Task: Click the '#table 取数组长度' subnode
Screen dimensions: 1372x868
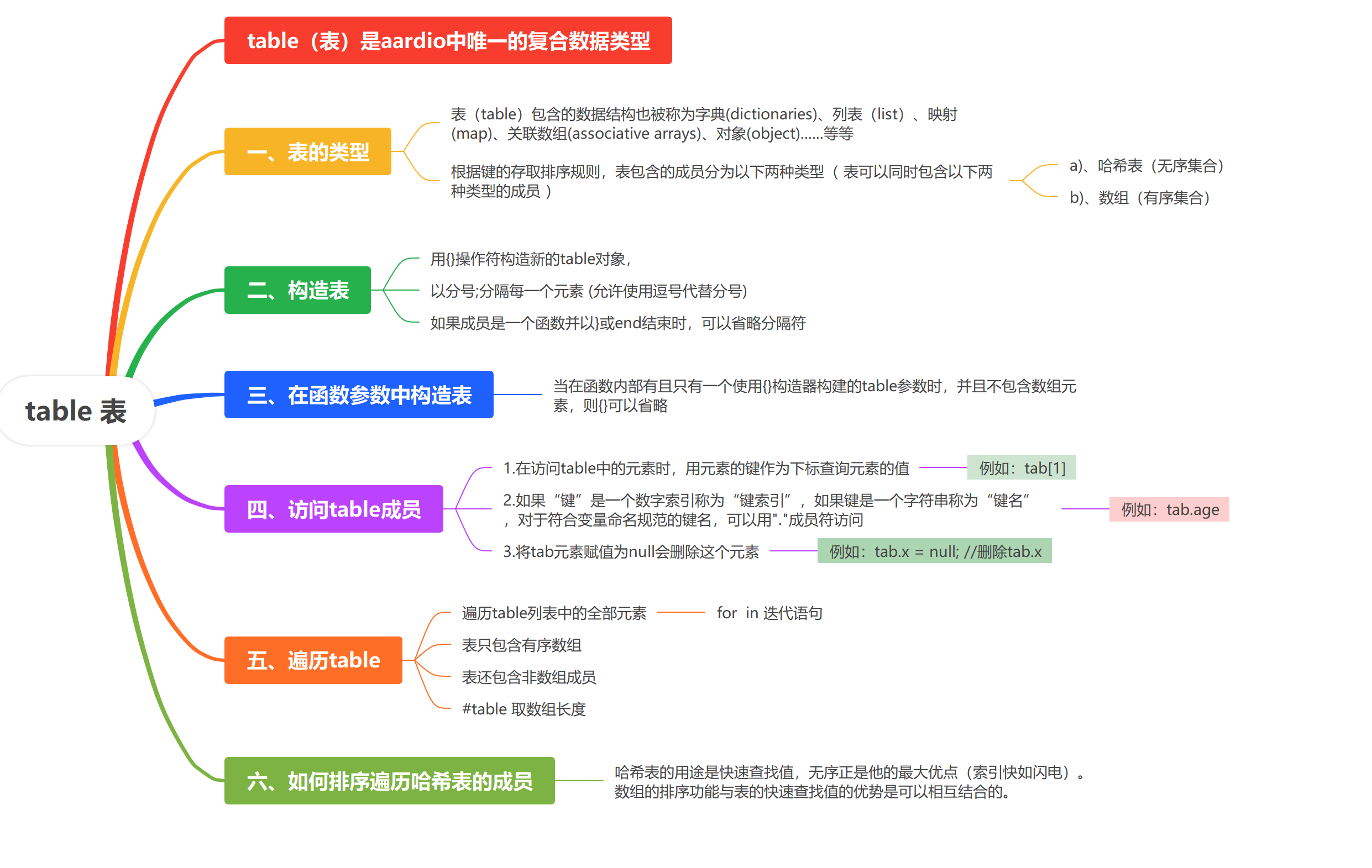Action: point(523,708)
